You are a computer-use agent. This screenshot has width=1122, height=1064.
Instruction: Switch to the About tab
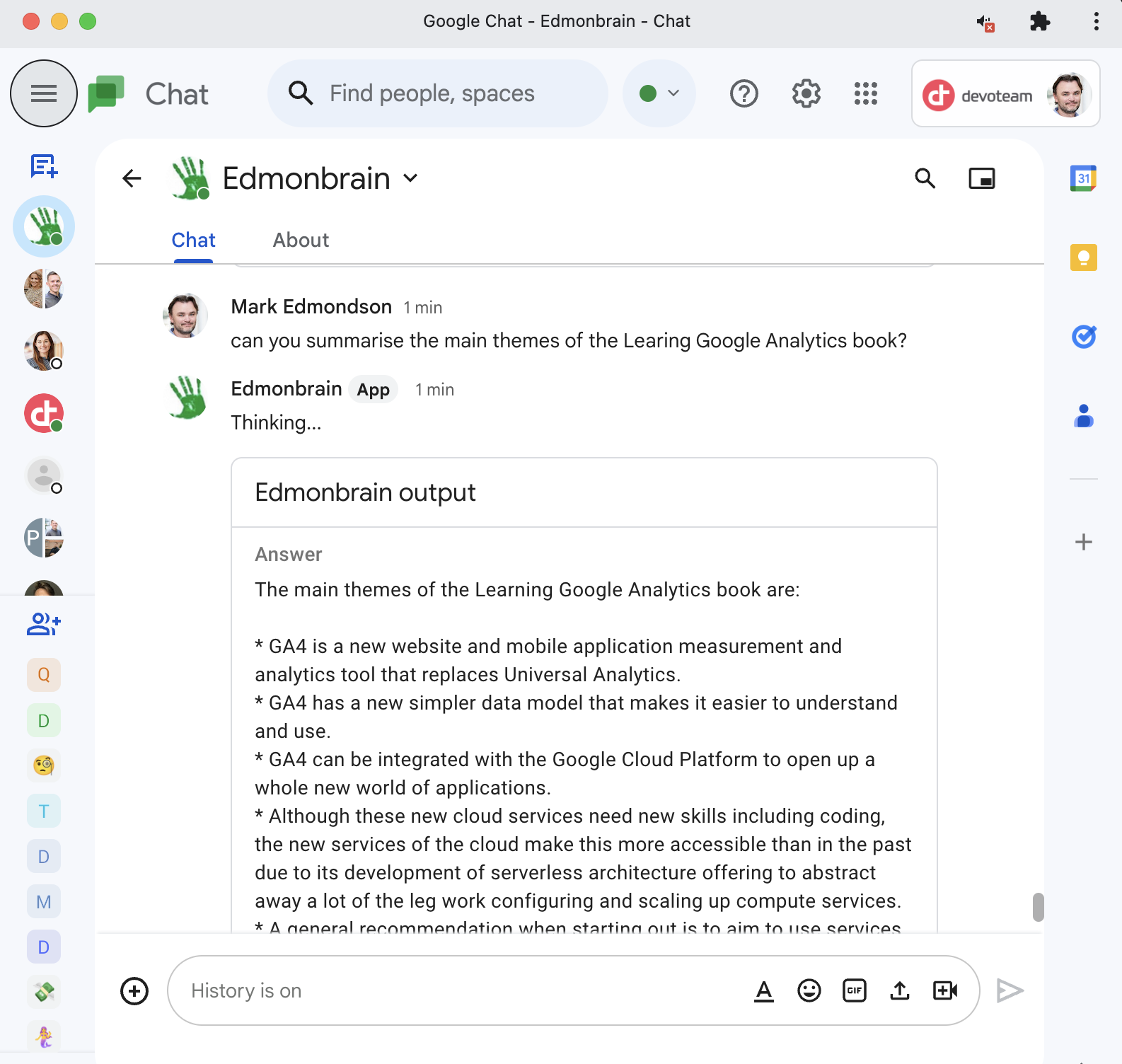[301, 241]
